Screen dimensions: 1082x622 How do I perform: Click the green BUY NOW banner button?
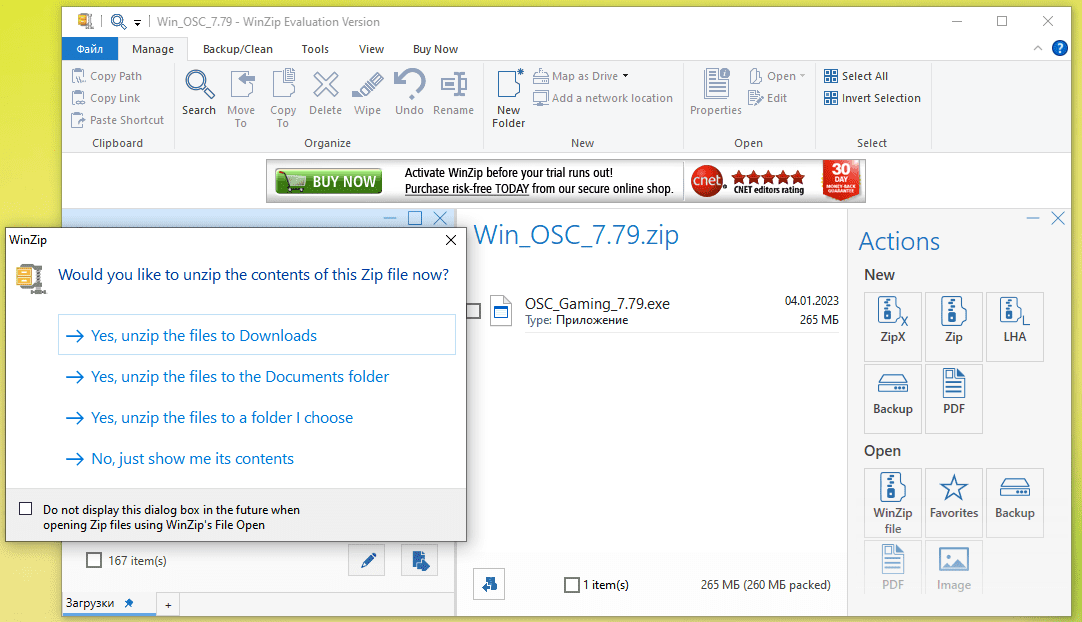click(x=328, y=181)
